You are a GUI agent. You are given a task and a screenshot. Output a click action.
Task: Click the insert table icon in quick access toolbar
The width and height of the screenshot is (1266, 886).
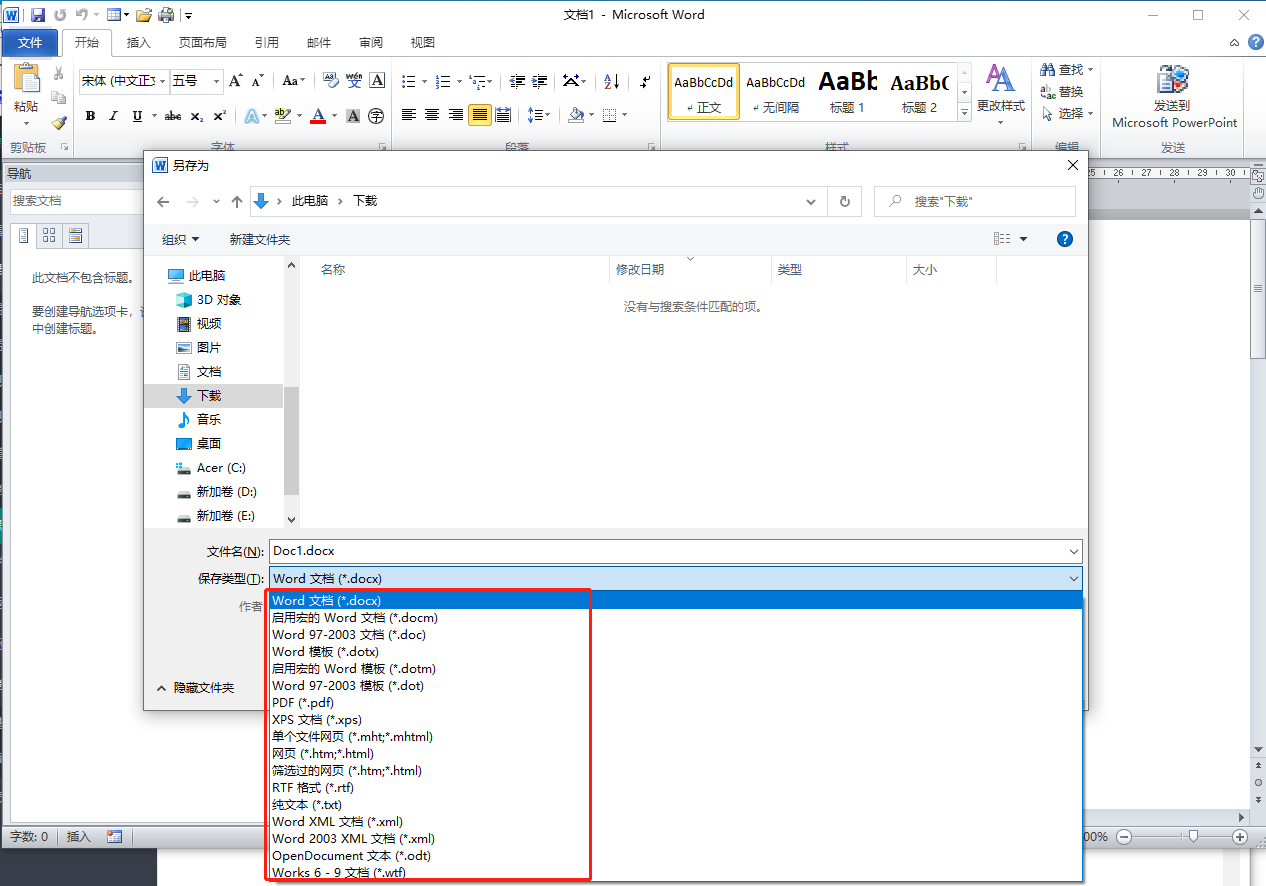114,15
